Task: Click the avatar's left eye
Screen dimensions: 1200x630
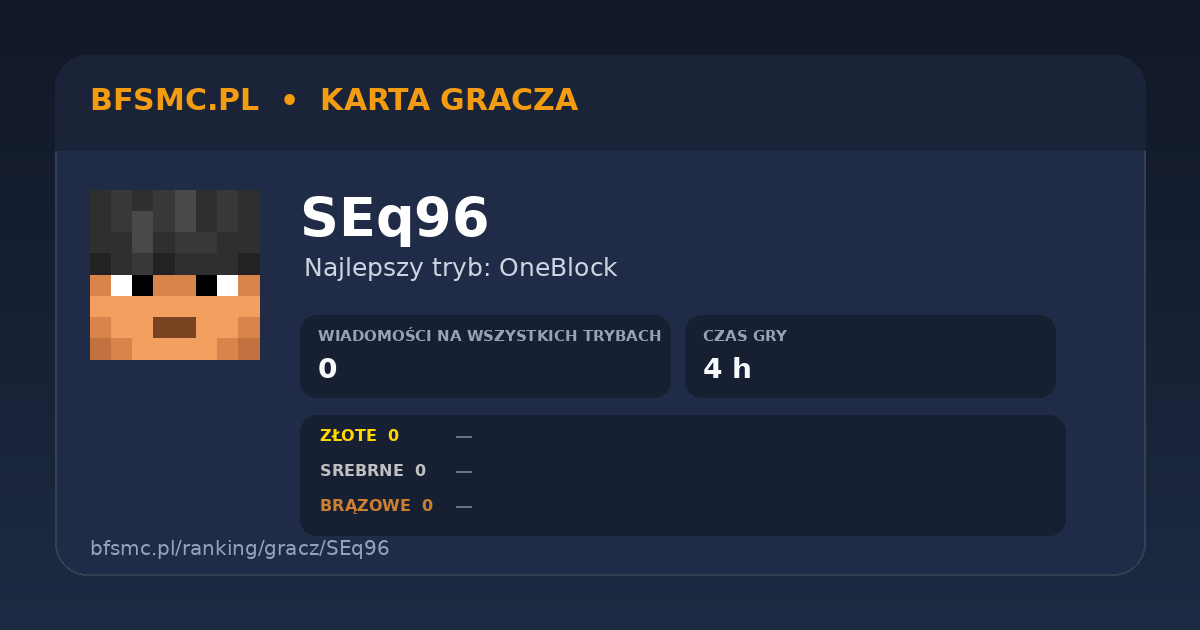Action: point(132,285)
